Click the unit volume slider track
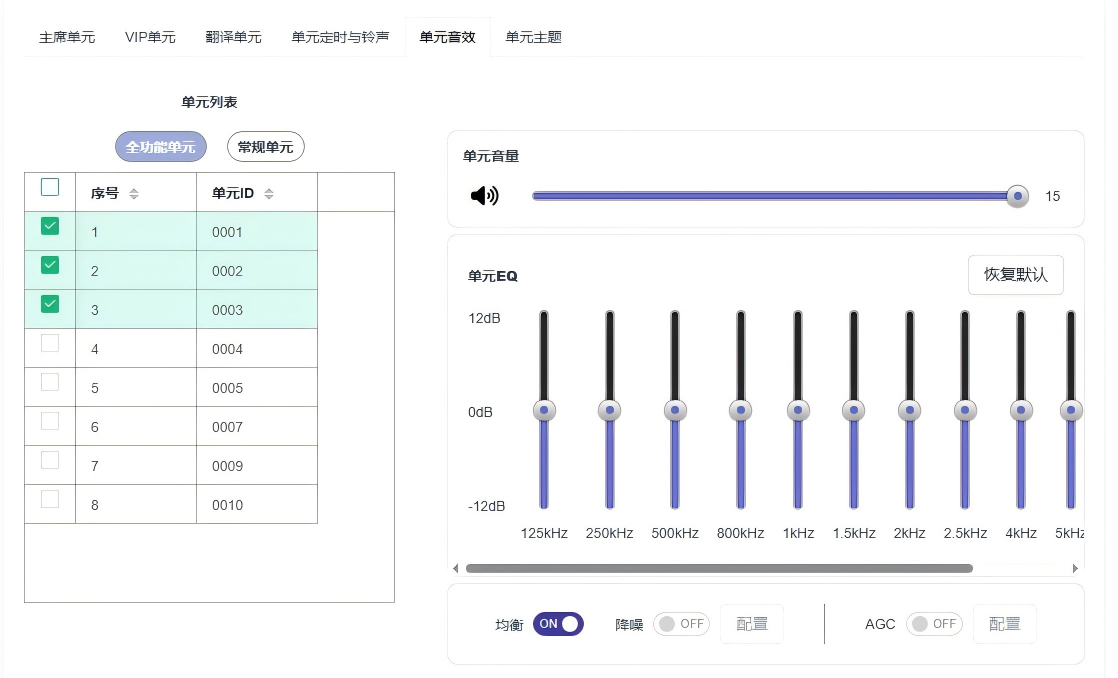 pyautogui.click(x=775, y=196)
